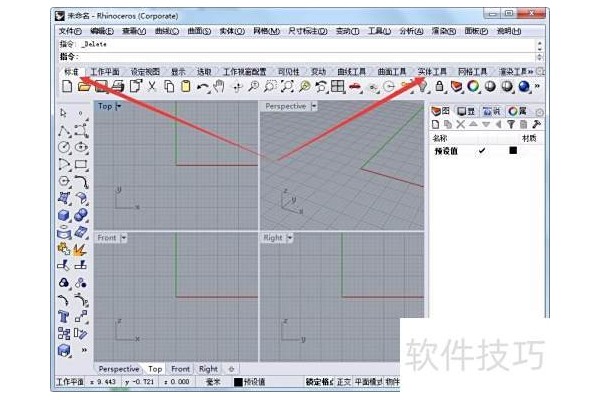Expand more standard toolbar icons with »
Viewport: 600px width, 400px height.
(x=537, y=87)
